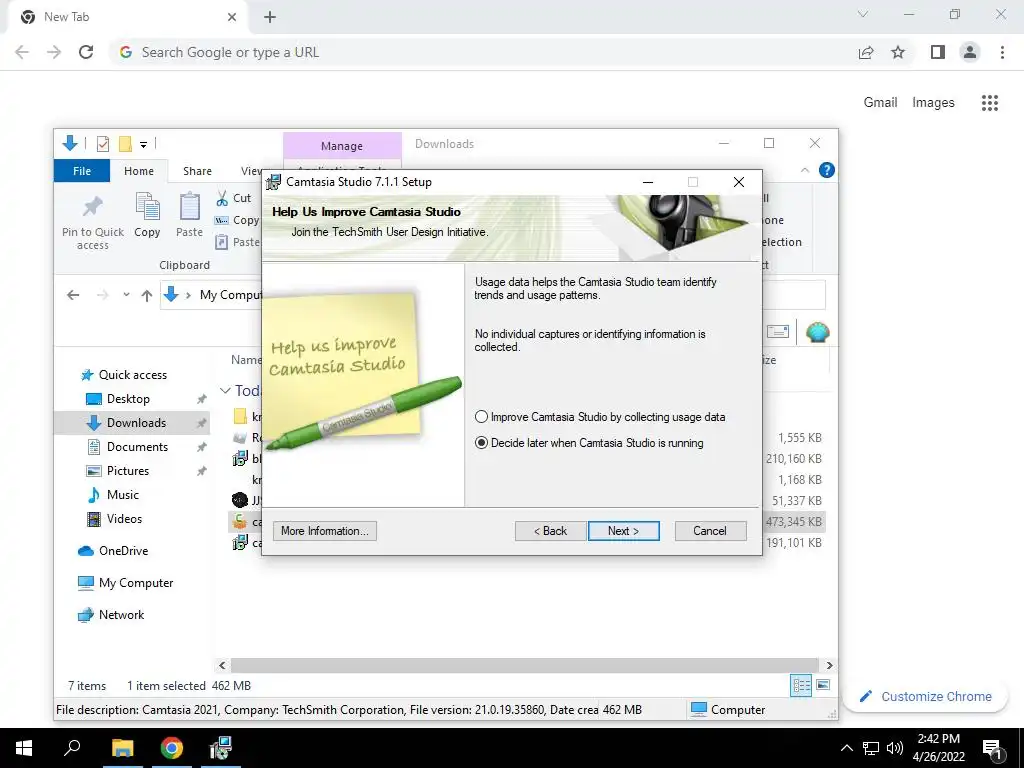This screenshot has height=768, width=1024.
Task: Cancel the Camtasia Studio setup
Action: (710, 531)
